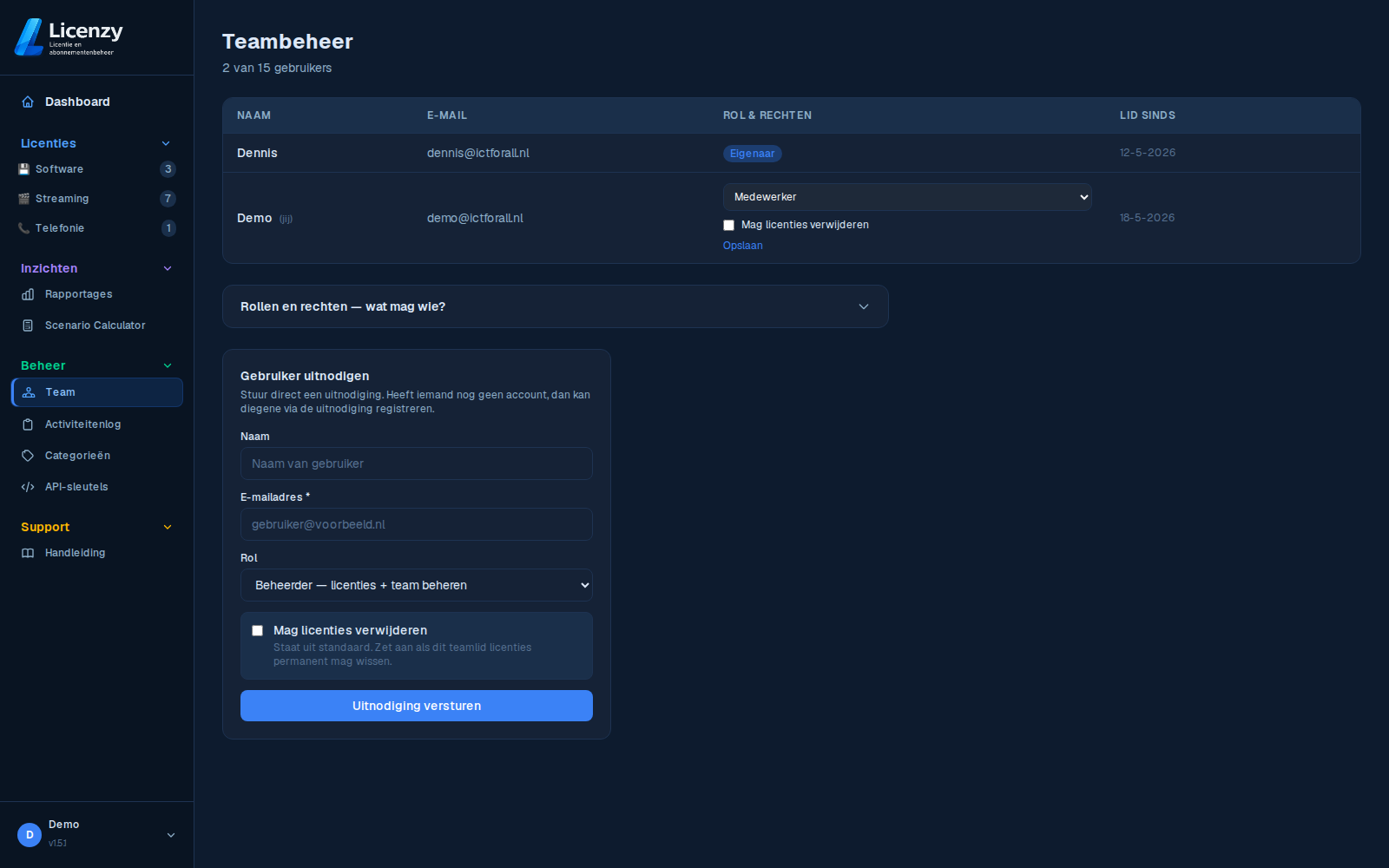1389x868 pixels.
Task: Click the Telefonie phone icon
Action: click(24, 228)
